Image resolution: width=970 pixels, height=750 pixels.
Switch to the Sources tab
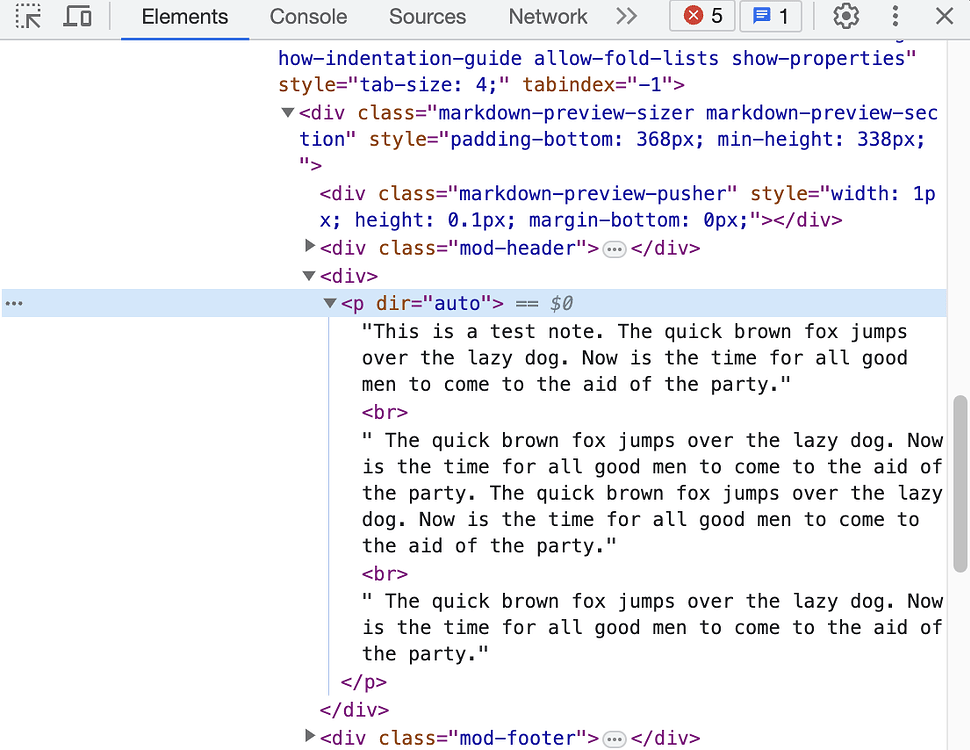[427, 17]
